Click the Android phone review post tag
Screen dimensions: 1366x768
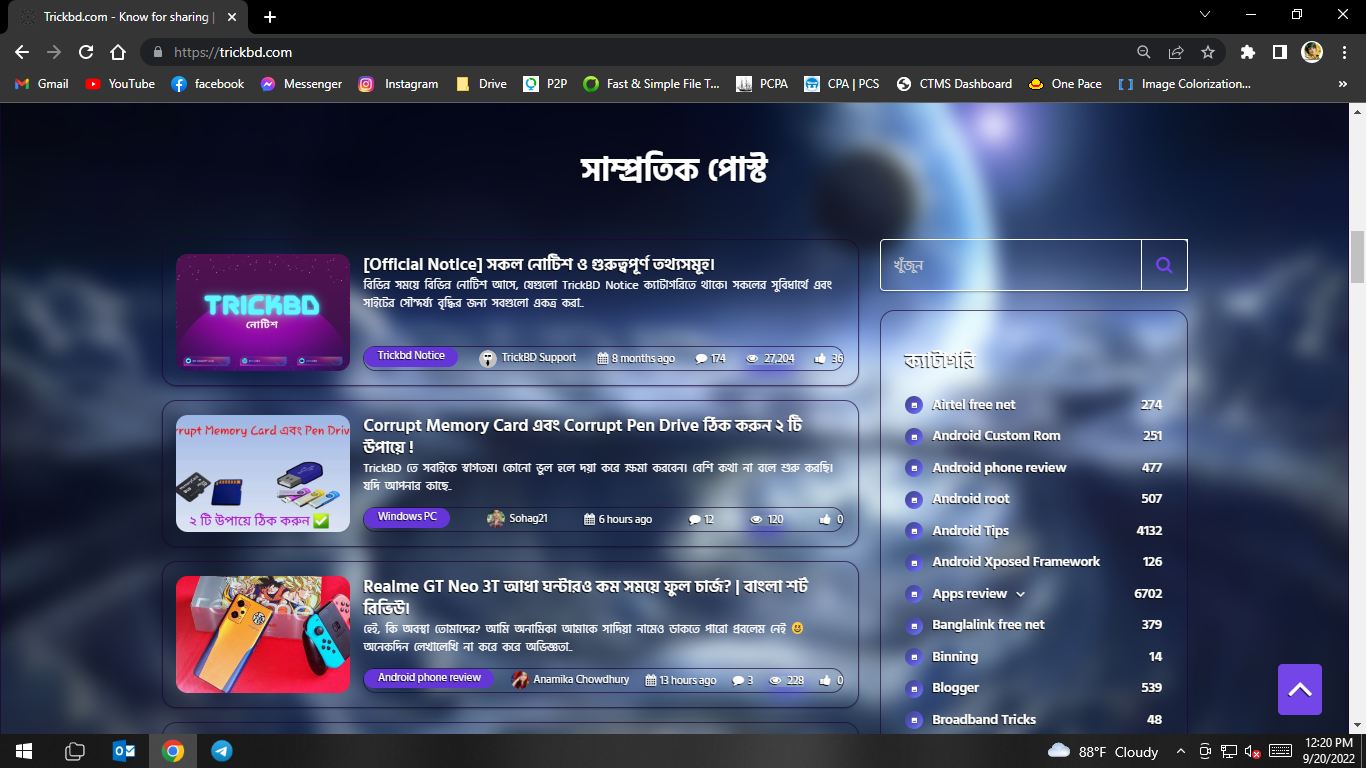click(429, 678)
